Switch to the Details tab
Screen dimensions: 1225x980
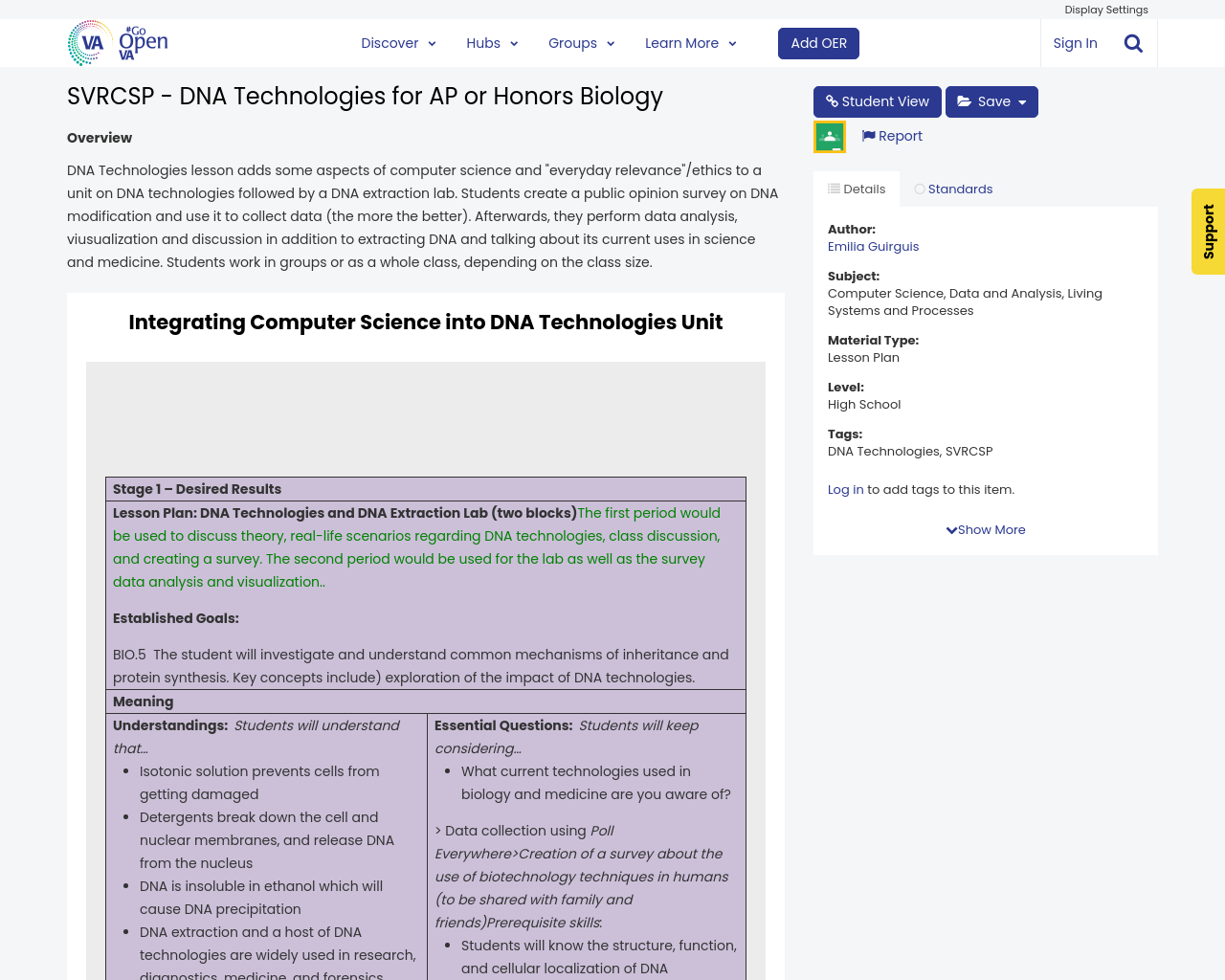[856, 187]
